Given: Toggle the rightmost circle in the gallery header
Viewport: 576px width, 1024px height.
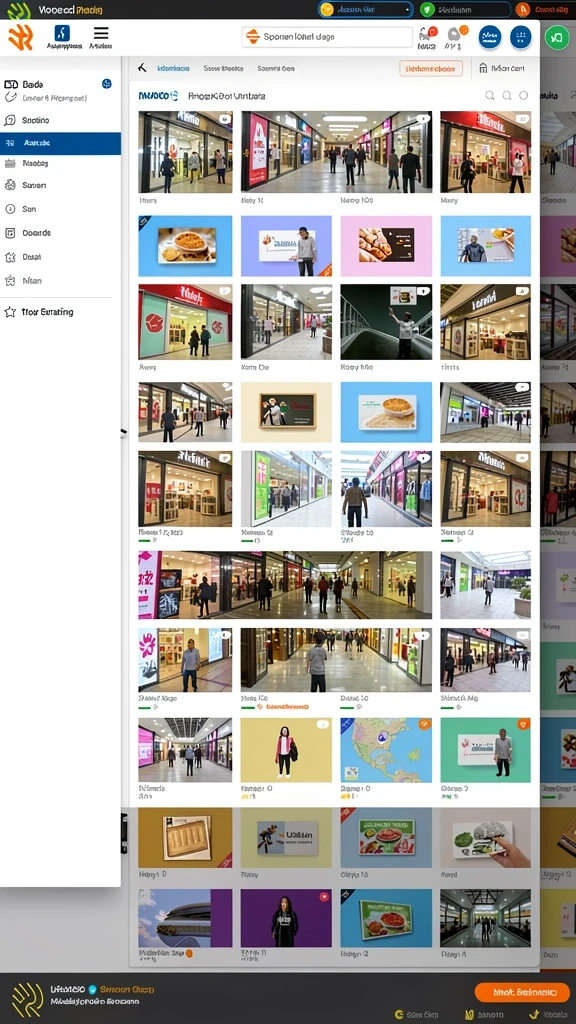Looking at the screenshot, I should click(523, 96).
